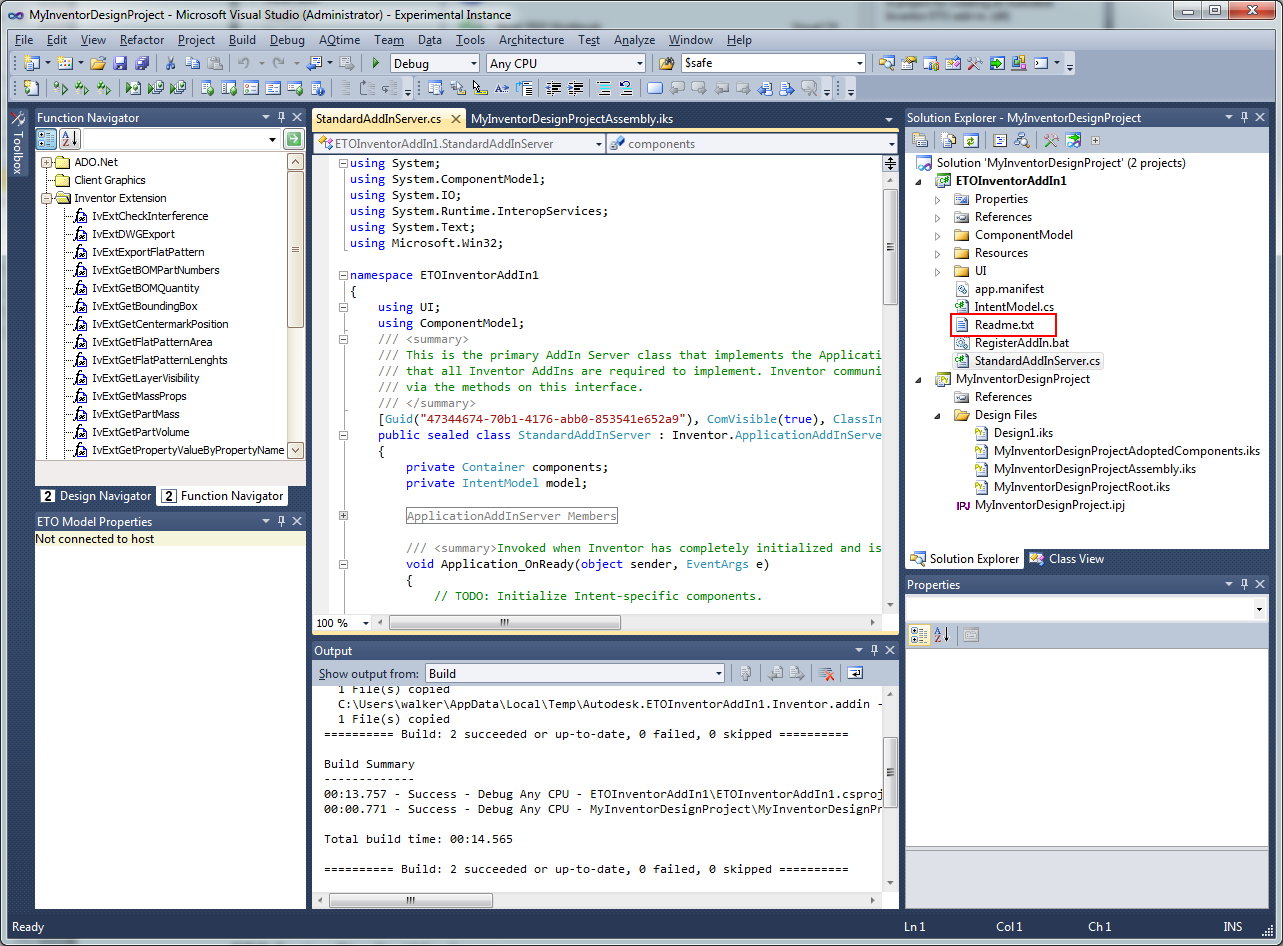The width and height of the screenshot is (1283, 946).
Task: Toggle word wrap in the Output pane
Action: click(856, 674)
